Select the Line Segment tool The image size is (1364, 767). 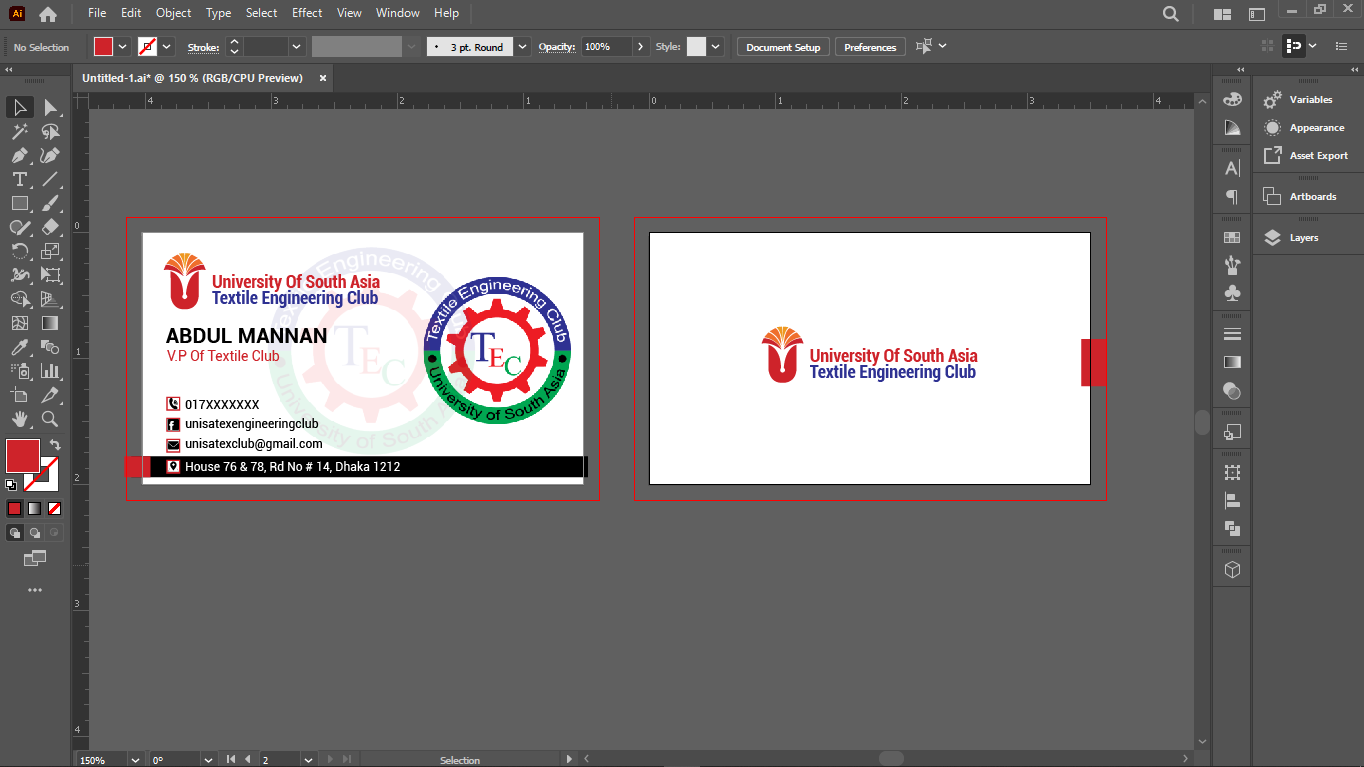click(x=50, y=179)
